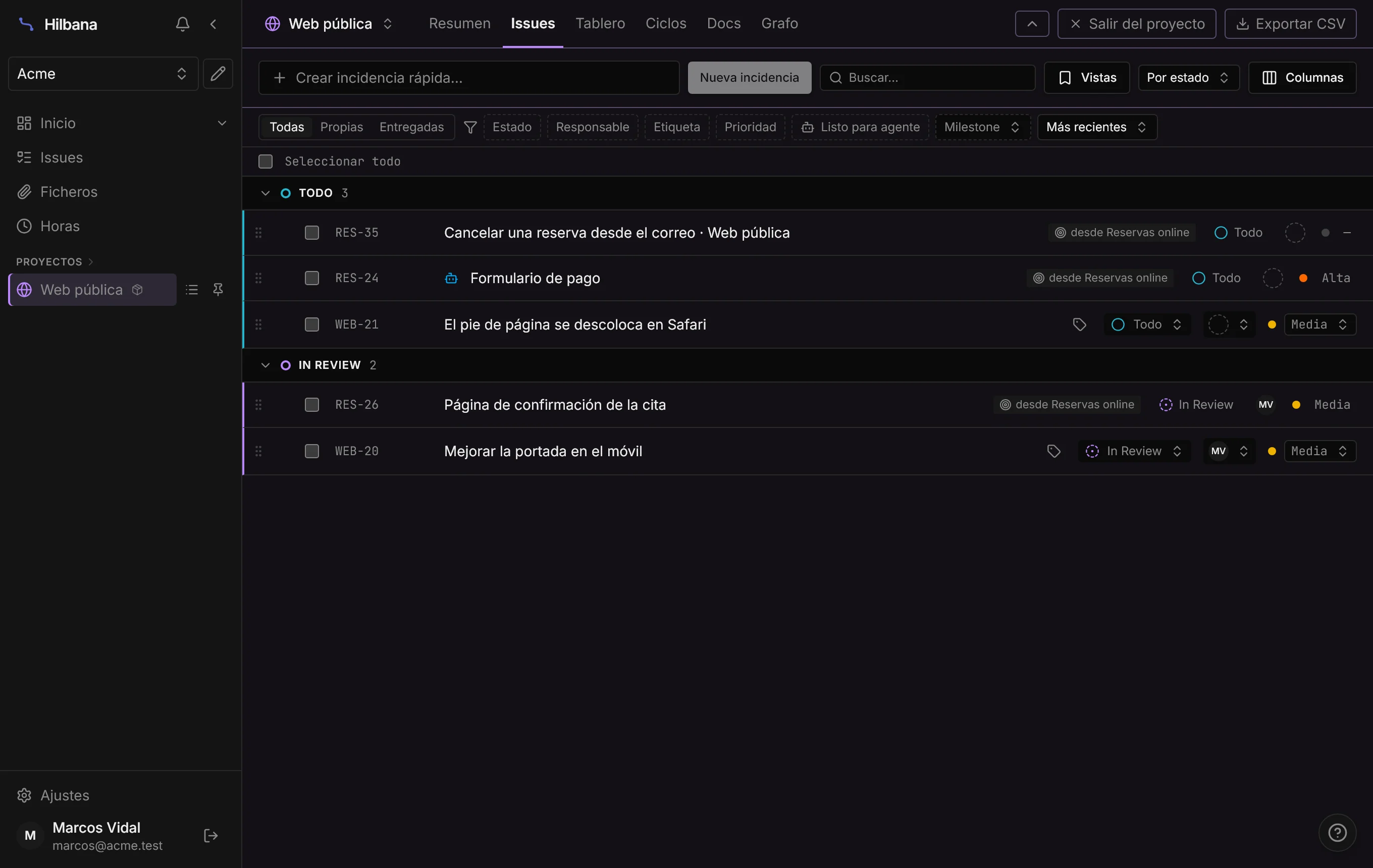The height and width of the screenshot is (868, 1373).
Task: Click the drag handle of WEB-20
Action: (x=258, y=451)
